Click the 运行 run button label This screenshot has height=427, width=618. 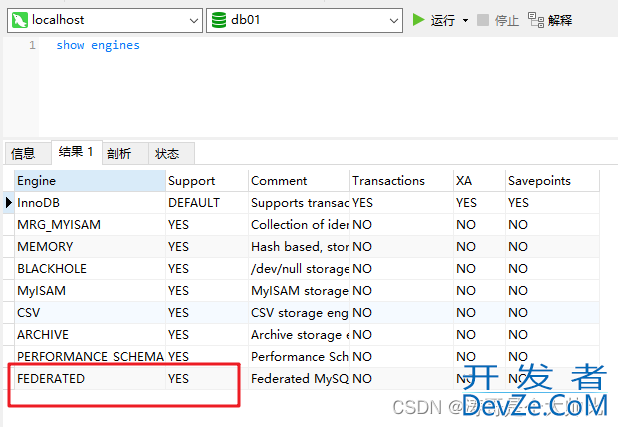pyautogui.click(x=443, y=20)
